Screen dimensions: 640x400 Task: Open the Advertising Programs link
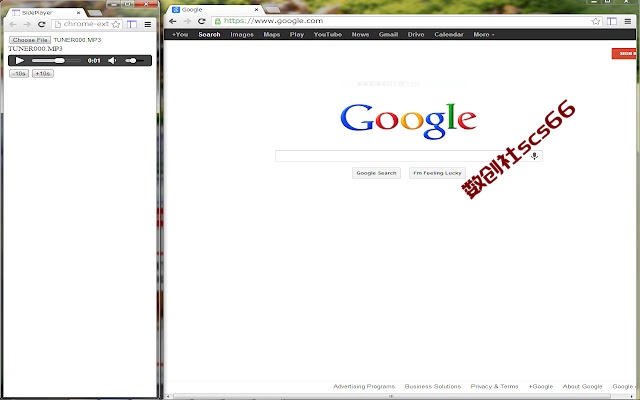pyautogui.click(x=364, y=386)
